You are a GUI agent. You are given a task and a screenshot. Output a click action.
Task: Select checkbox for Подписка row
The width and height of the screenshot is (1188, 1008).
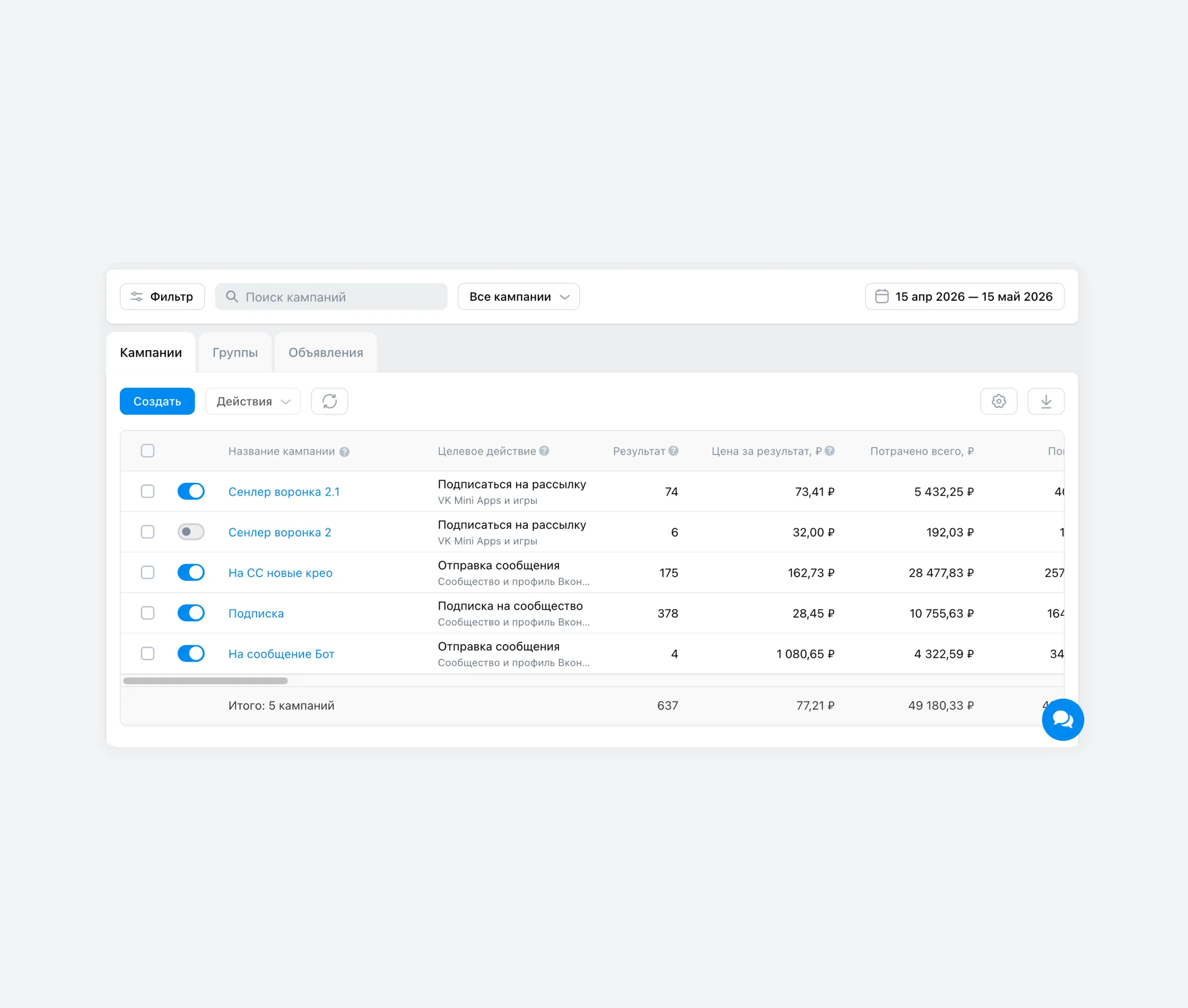[147, 613]
